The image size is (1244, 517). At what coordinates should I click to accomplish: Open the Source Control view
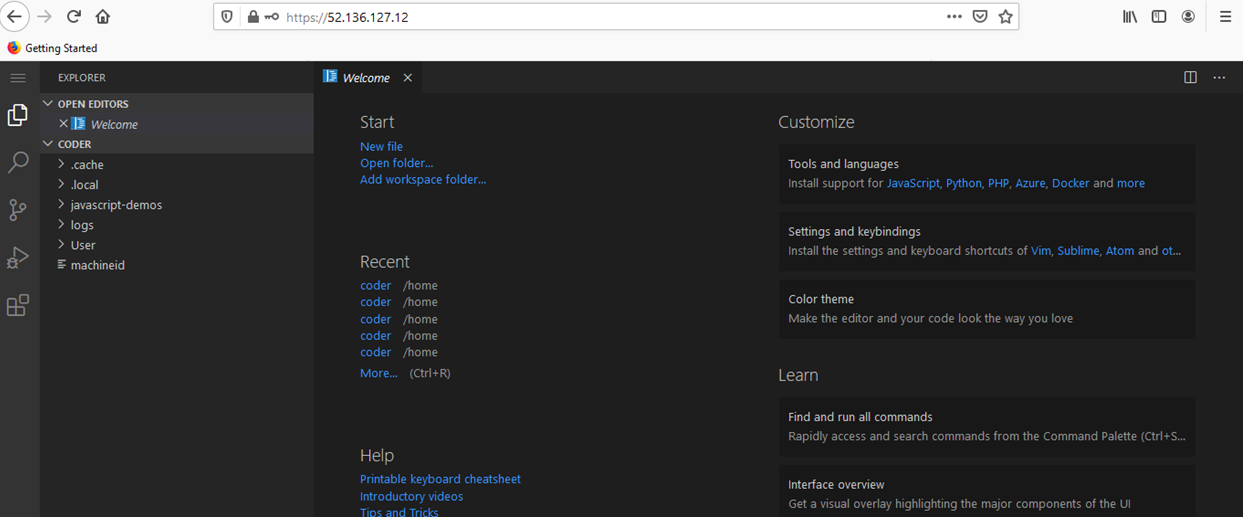(17, 210)
